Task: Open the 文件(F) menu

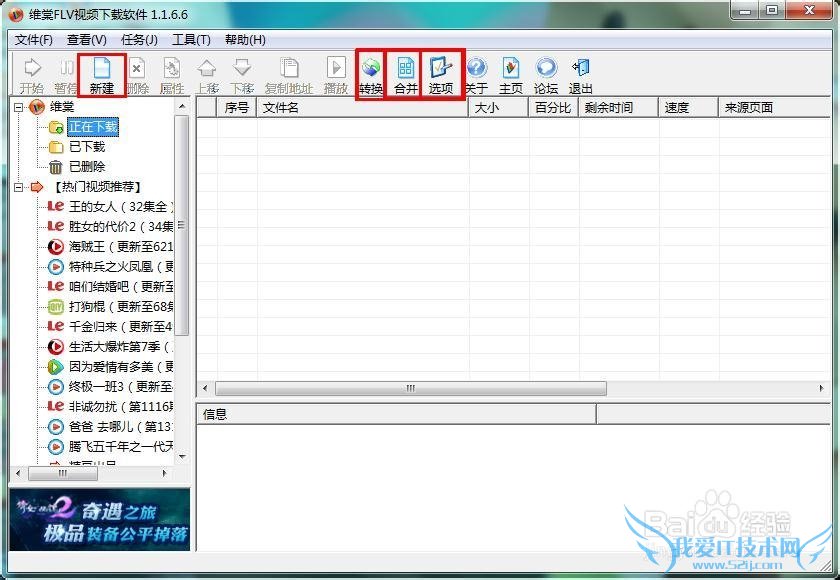Action: pyautogui.click(x=34, y=40)
